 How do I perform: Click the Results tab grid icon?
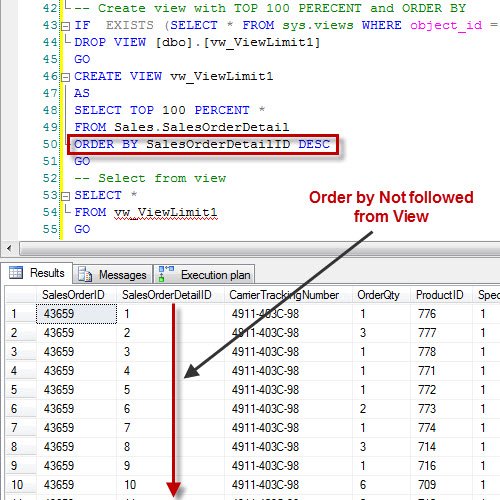click(16, 272)
